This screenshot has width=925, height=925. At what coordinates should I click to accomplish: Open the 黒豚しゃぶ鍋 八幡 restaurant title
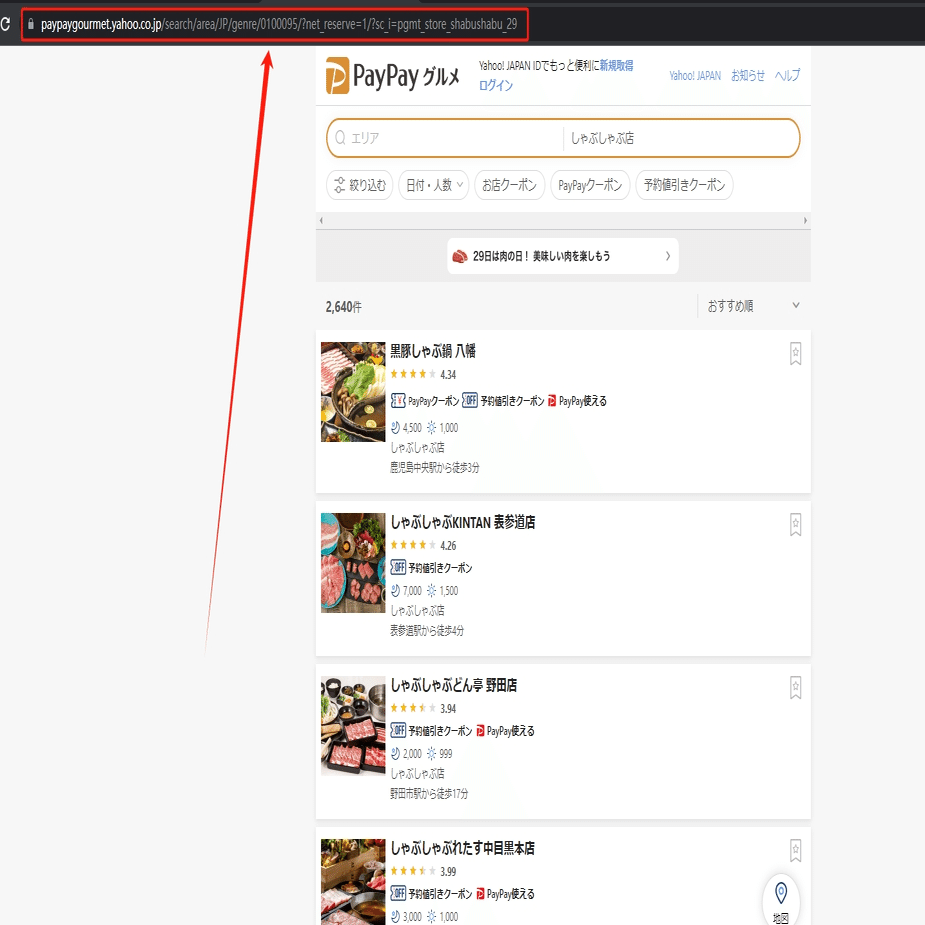pos(432,351)
